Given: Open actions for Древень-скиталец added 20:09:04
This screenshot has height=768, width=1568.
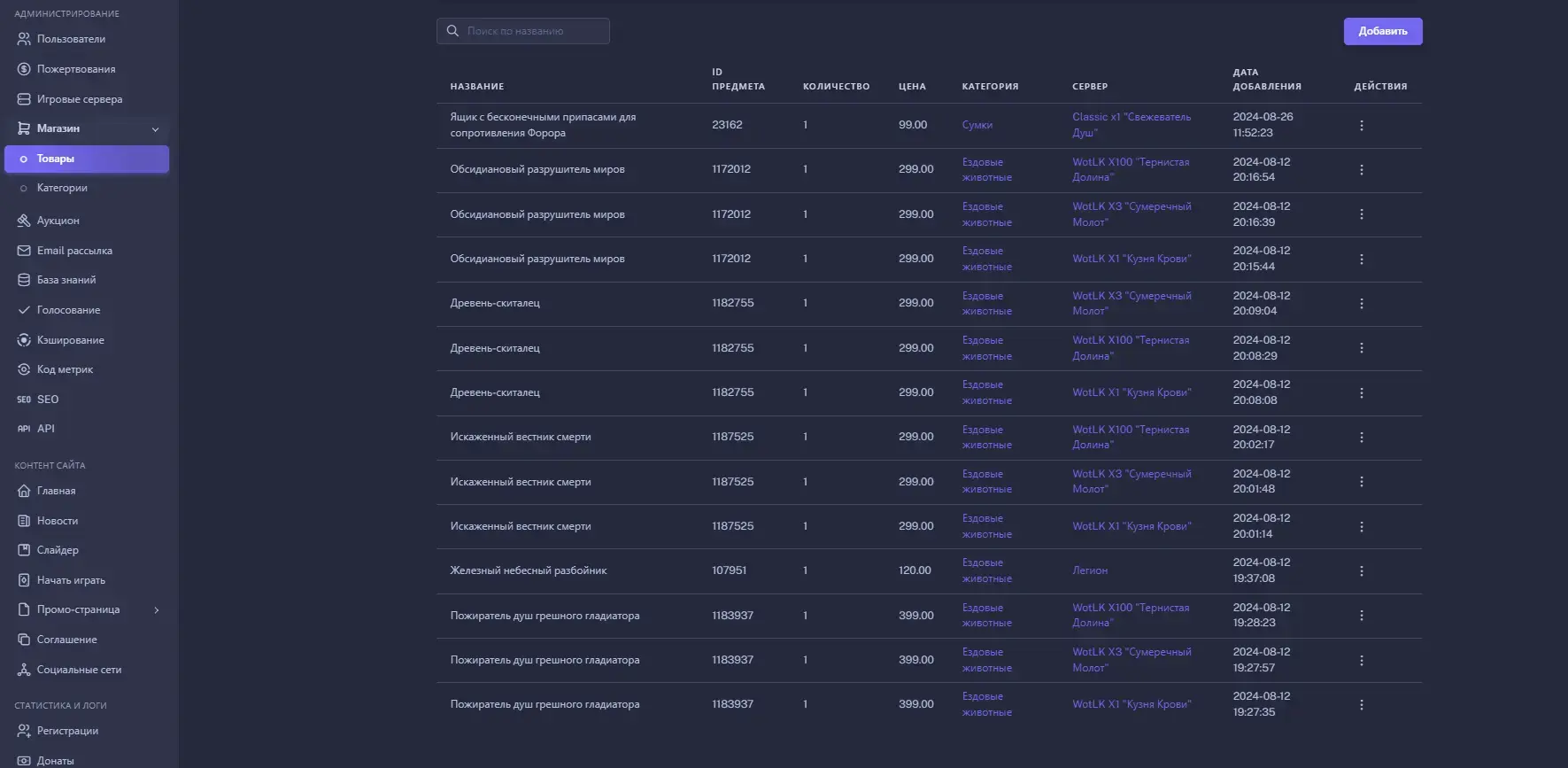Looking at the screenshot, I should pos(1361,304).
